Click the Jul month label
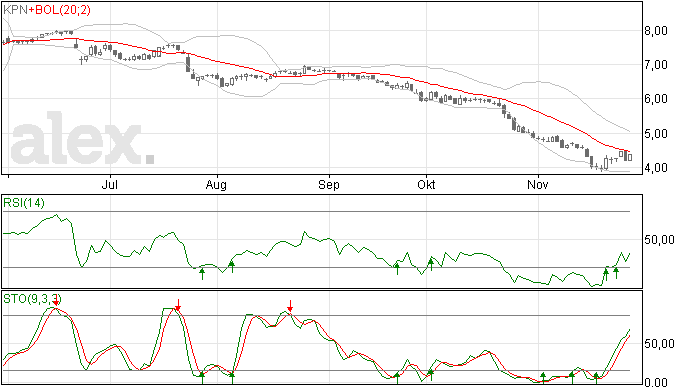Screen dimensions: 690x387 (x=110, y=185)
